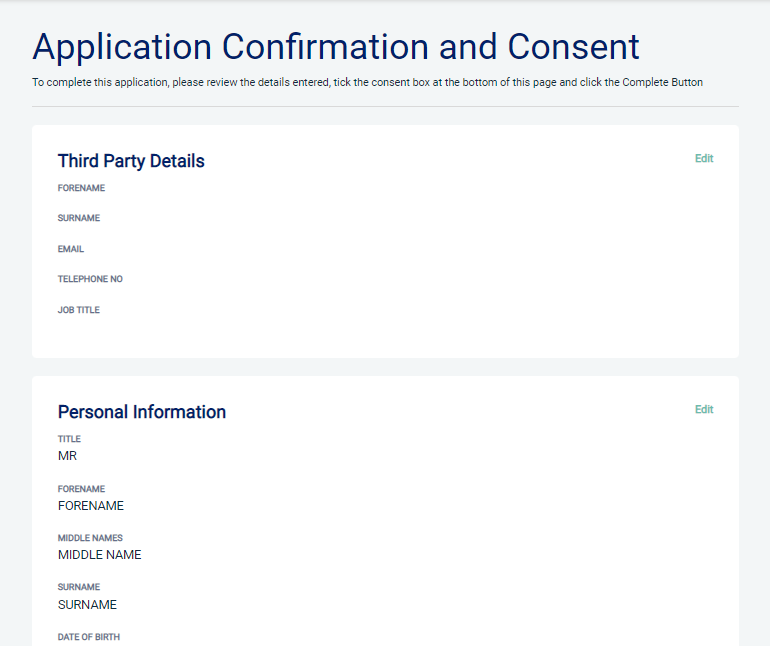The height and width of the screenshot is (646, 770).
Task: Click SURNAME label under Third Party Details
Action: (x=79, y=218)
